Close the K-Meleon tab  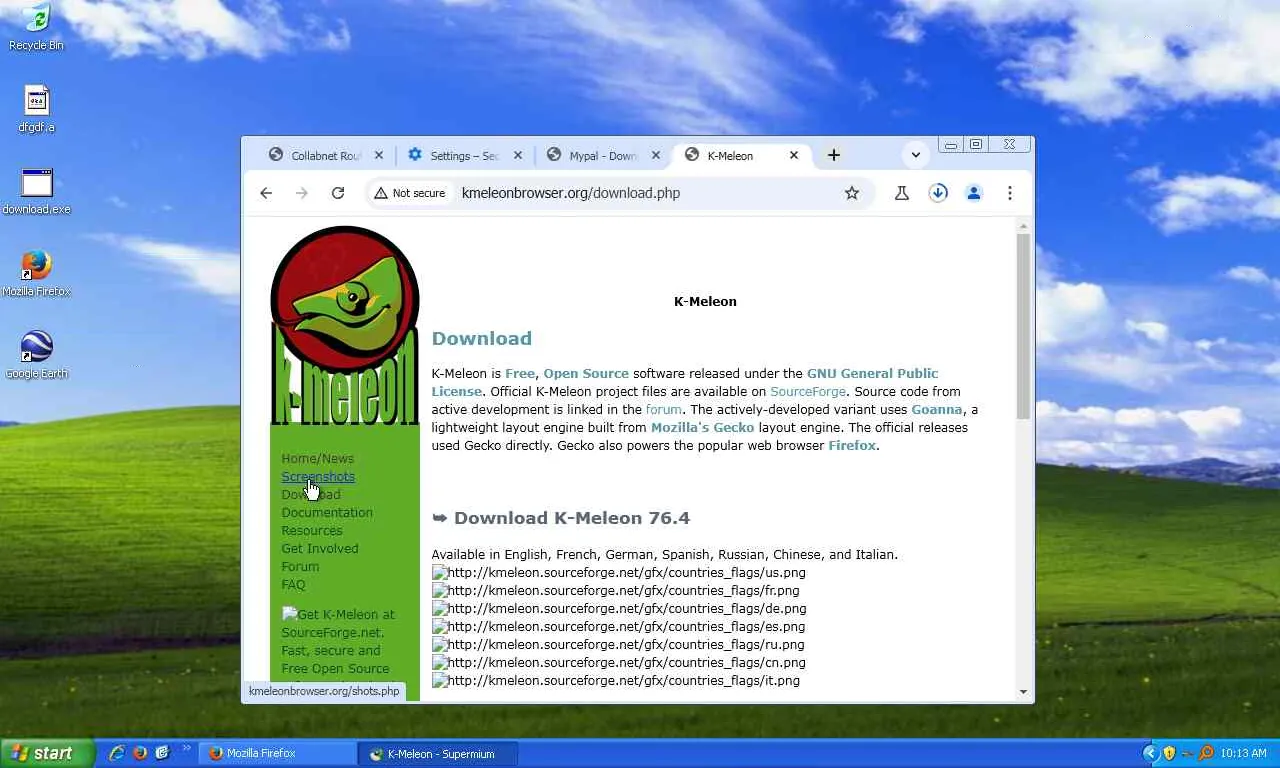point(794,155)
